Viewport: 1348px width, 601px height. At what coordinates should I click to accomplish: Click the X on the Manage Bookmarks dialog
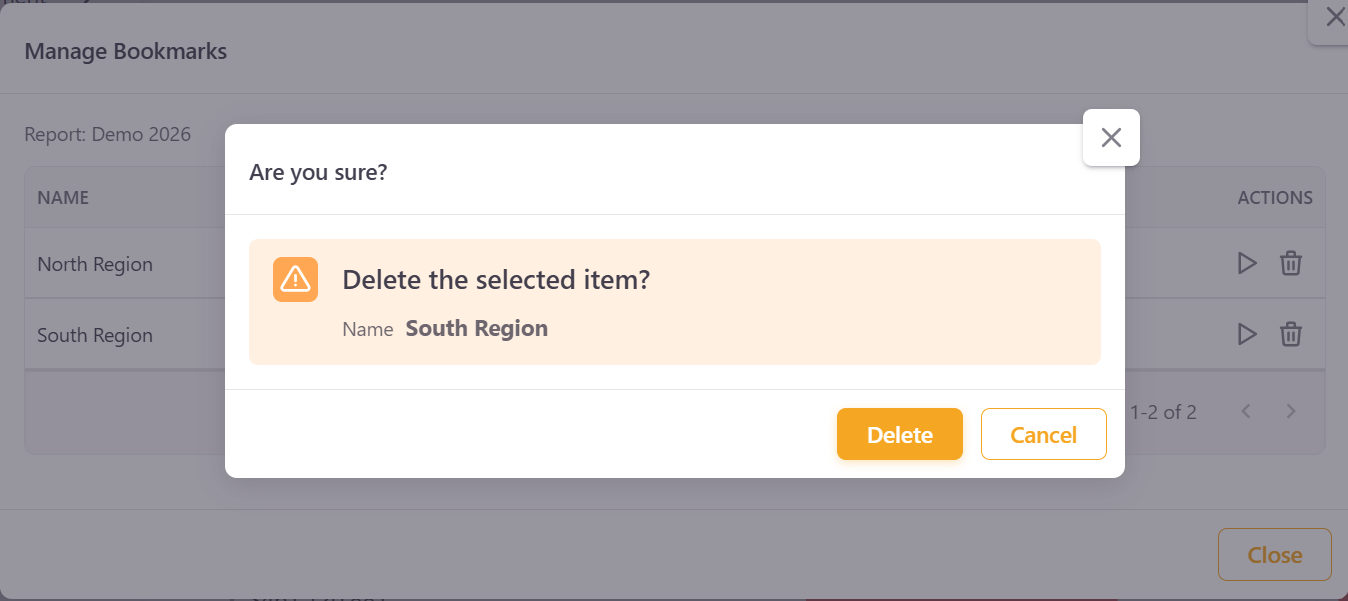(1335, 16)
